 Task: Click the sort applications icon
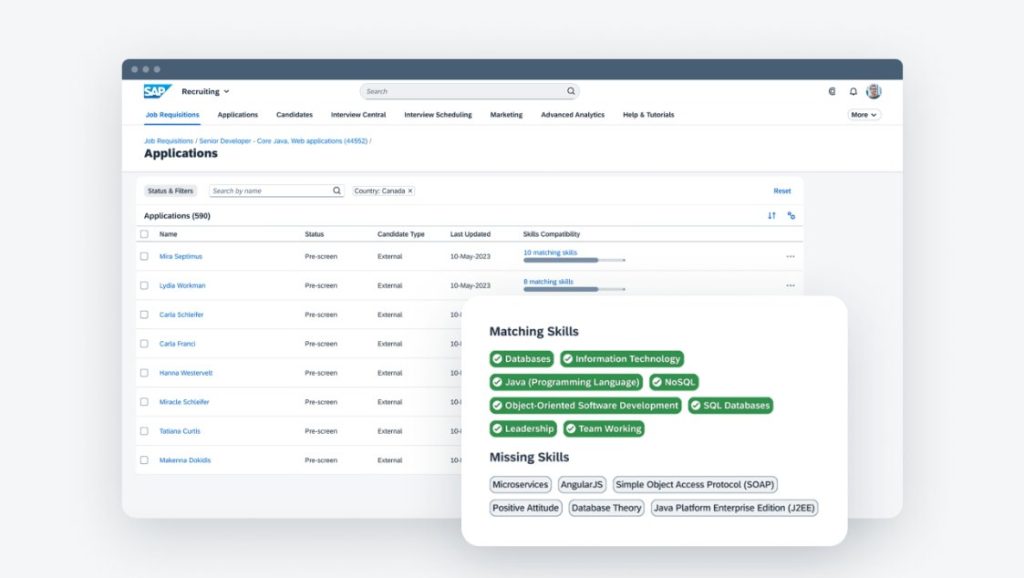click(771, 215)
